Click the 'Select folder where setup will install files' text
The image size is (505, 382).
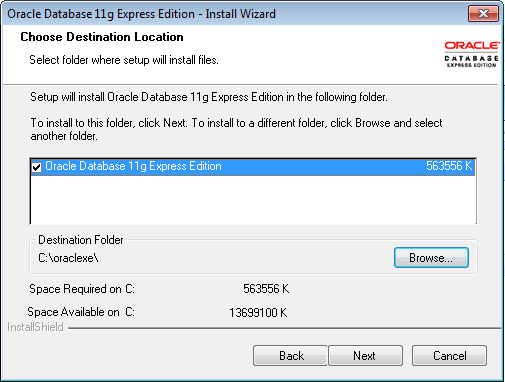124,60
